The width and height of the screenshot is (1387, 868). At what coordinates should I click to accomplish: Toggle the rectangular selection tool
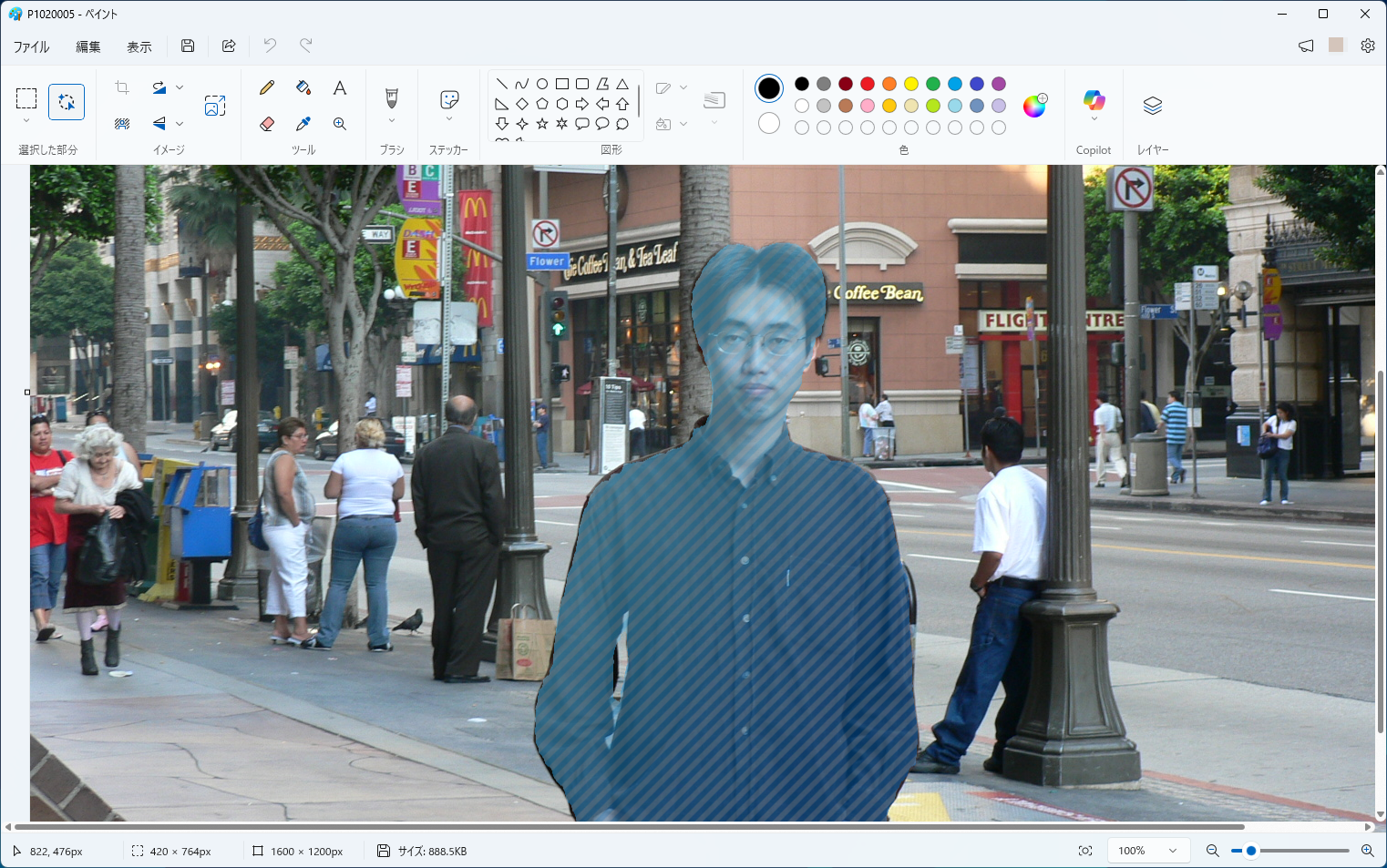pos(26,98)
